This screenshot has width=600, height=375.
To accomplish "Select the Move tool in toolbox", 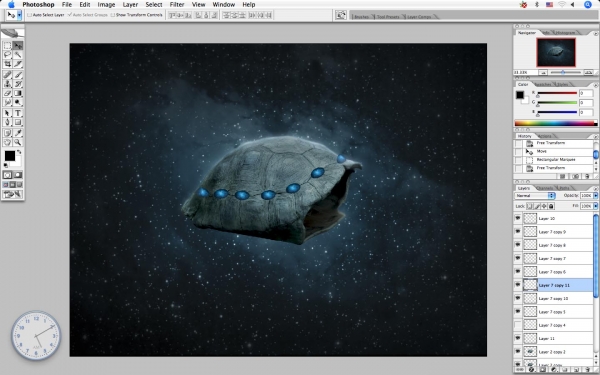I will point(18,46).
